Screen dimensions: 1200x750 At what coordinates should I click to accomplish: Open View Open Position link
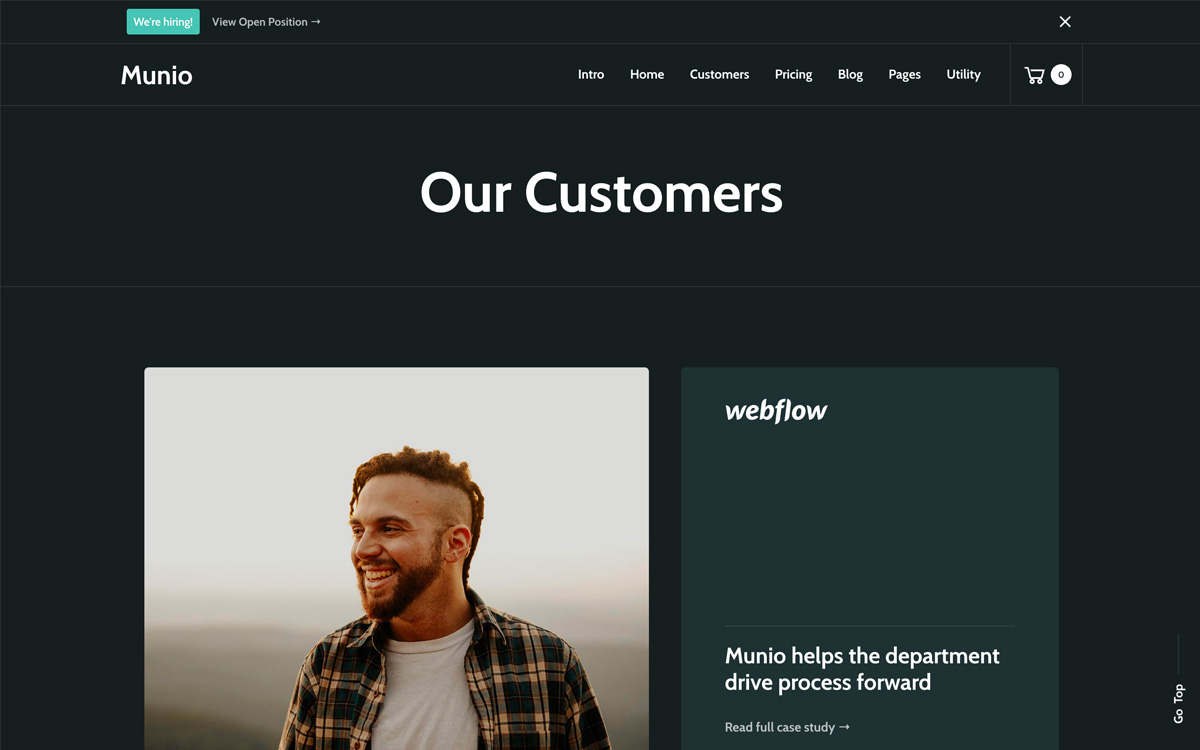(x=266, y=22)
